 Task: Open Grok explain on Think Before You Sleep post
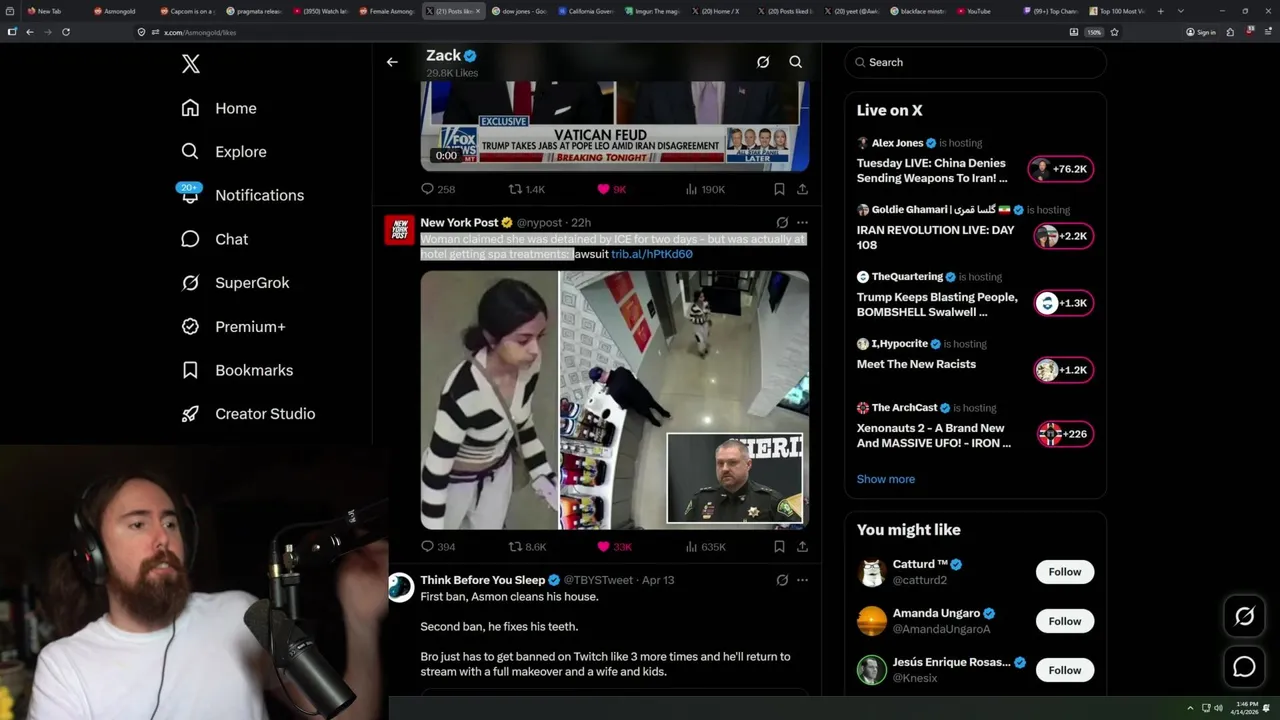point(782,580)
